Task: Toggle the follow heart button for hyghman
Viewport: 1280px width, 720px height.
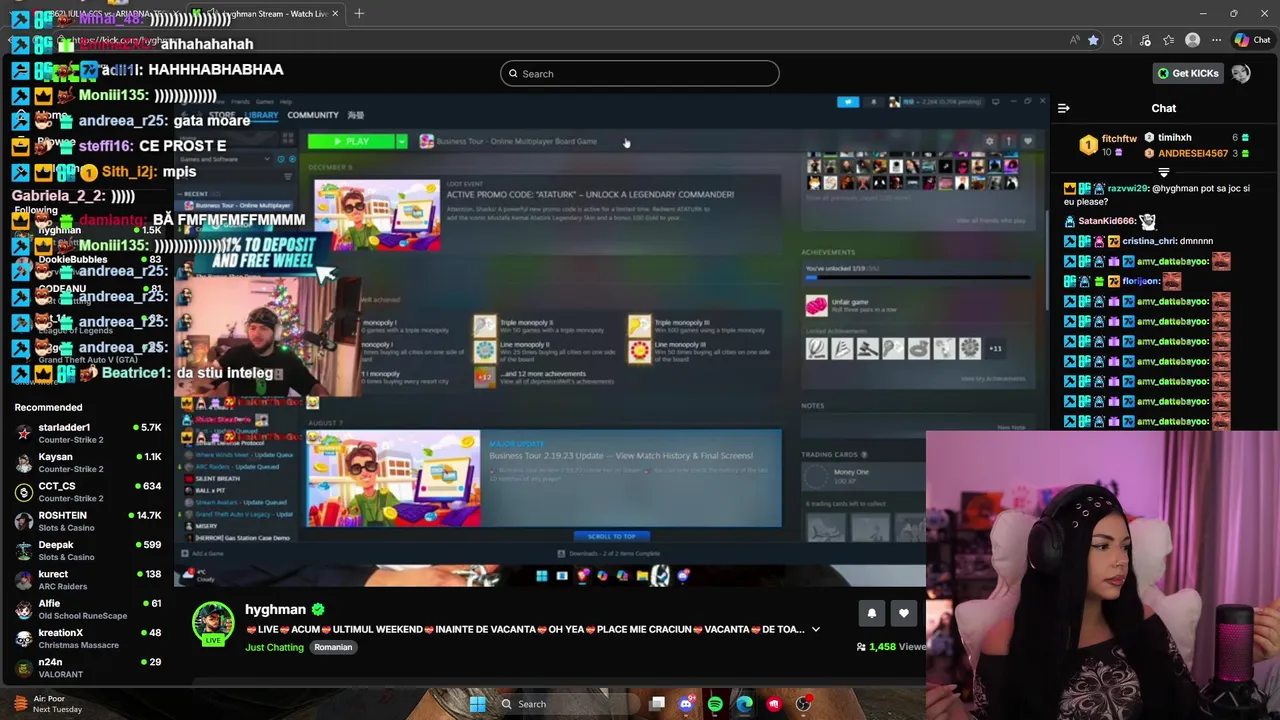Action: (x=904, y=614)
